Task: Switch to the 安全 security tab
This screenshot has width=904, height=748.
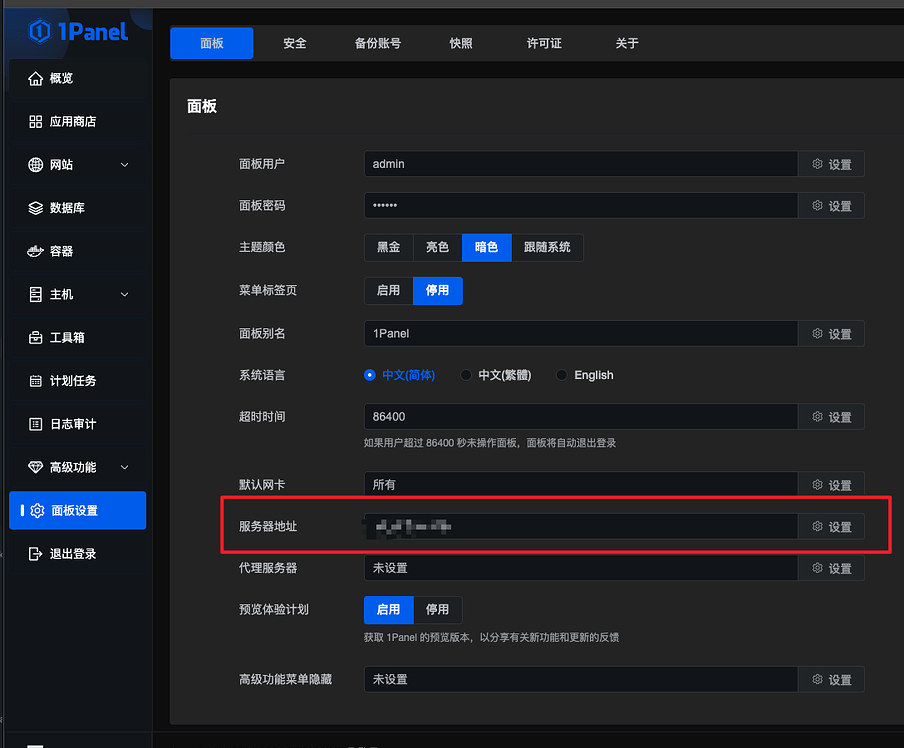Action: (x=294, y=43)
